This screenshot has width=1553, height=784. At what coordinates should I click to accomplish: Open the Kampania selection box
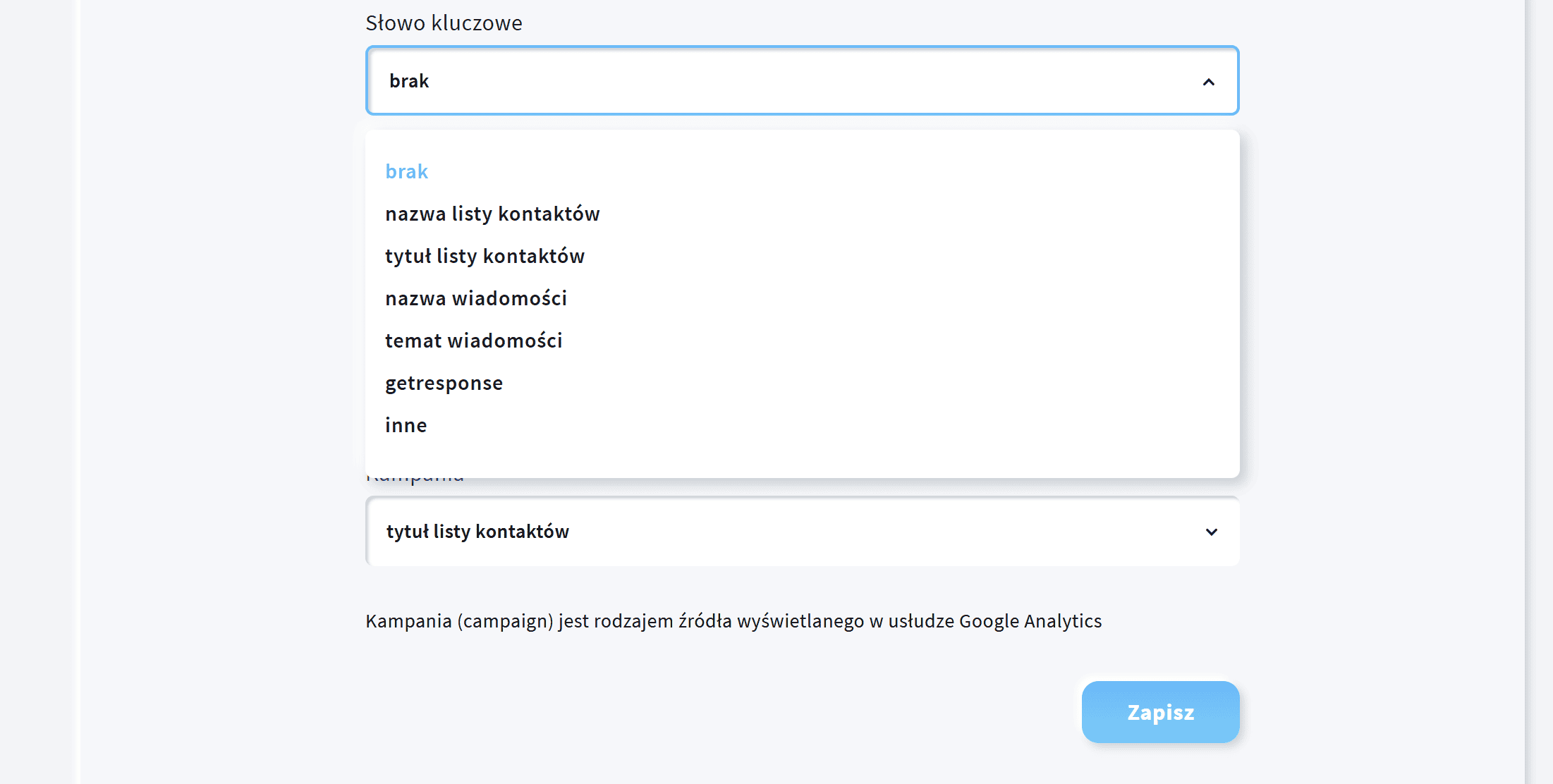coord(705,532)
